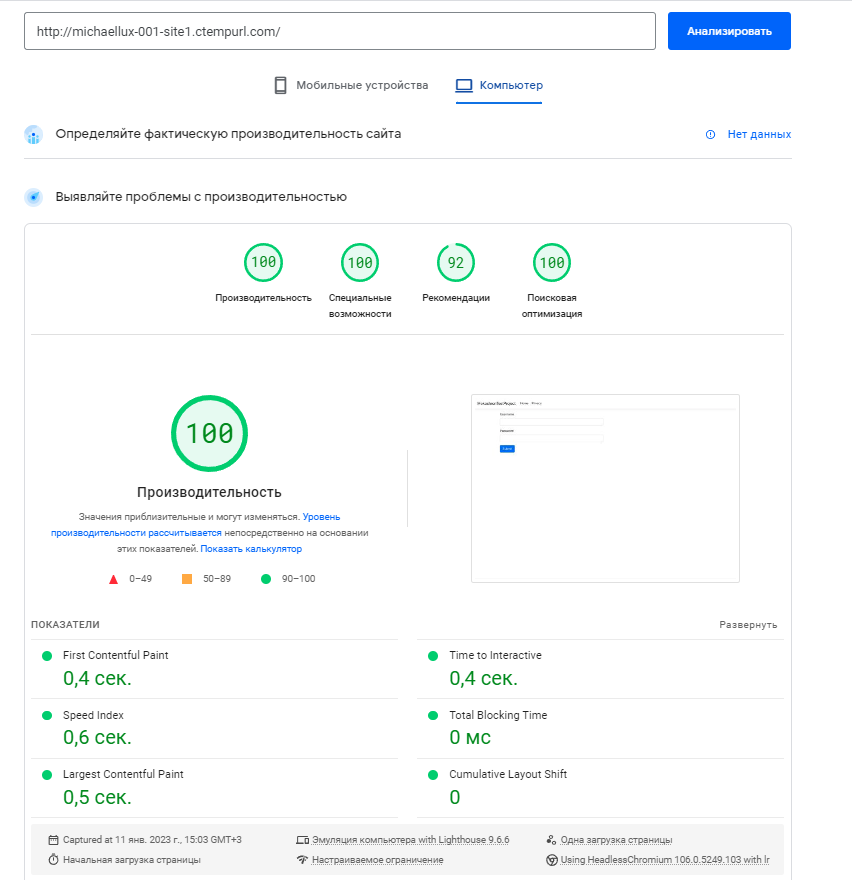Click the green circle 90–100 legend icon
Screen dimensions: 852x880
pos(266,579)
